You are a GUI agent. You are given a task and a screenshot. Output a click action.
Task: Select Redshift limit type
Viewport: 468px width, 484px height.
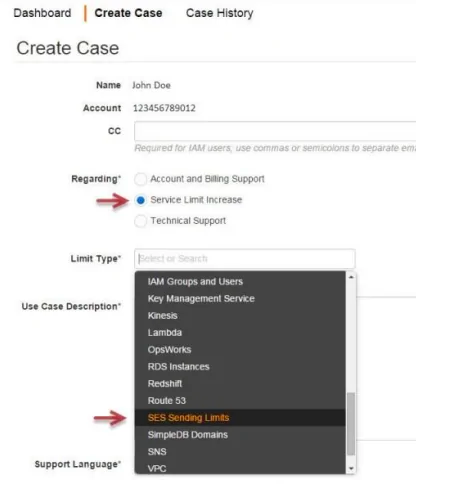[x=240, y=384]
